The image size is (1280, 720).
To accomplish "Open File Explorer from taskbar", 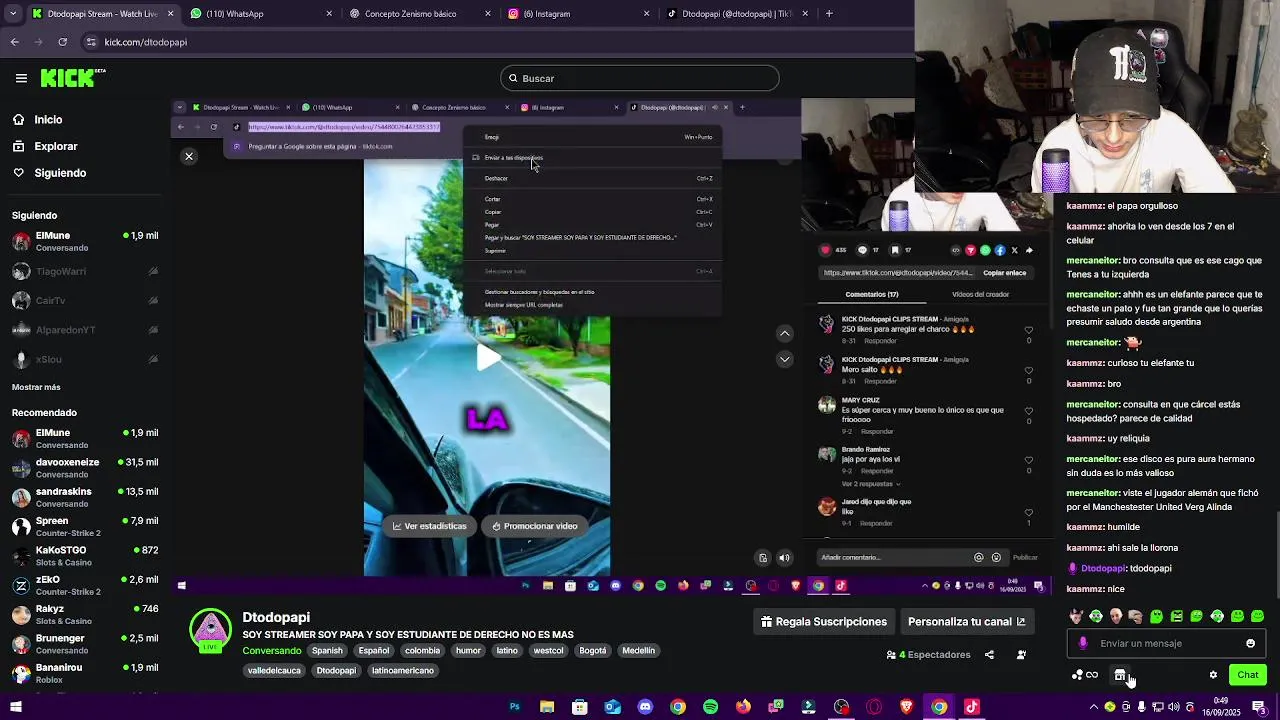I will coord(547,707).
